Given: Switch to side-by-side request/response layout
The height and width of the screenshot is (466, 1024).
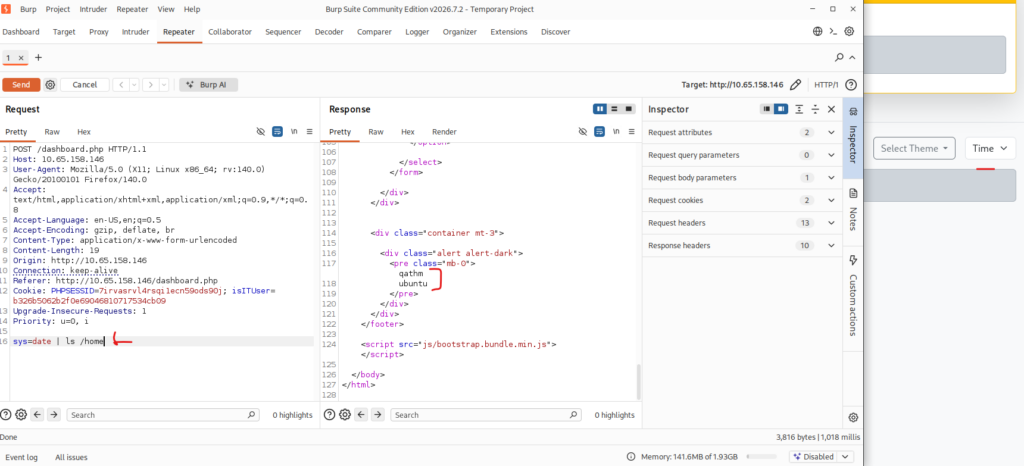Looking at the screenshot, I should 600,109.
